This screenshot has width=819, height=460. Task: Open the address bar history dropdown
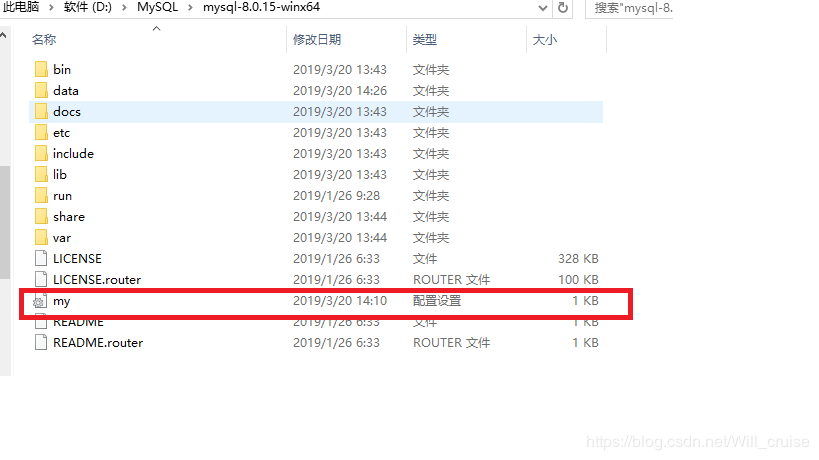(543, 8)
